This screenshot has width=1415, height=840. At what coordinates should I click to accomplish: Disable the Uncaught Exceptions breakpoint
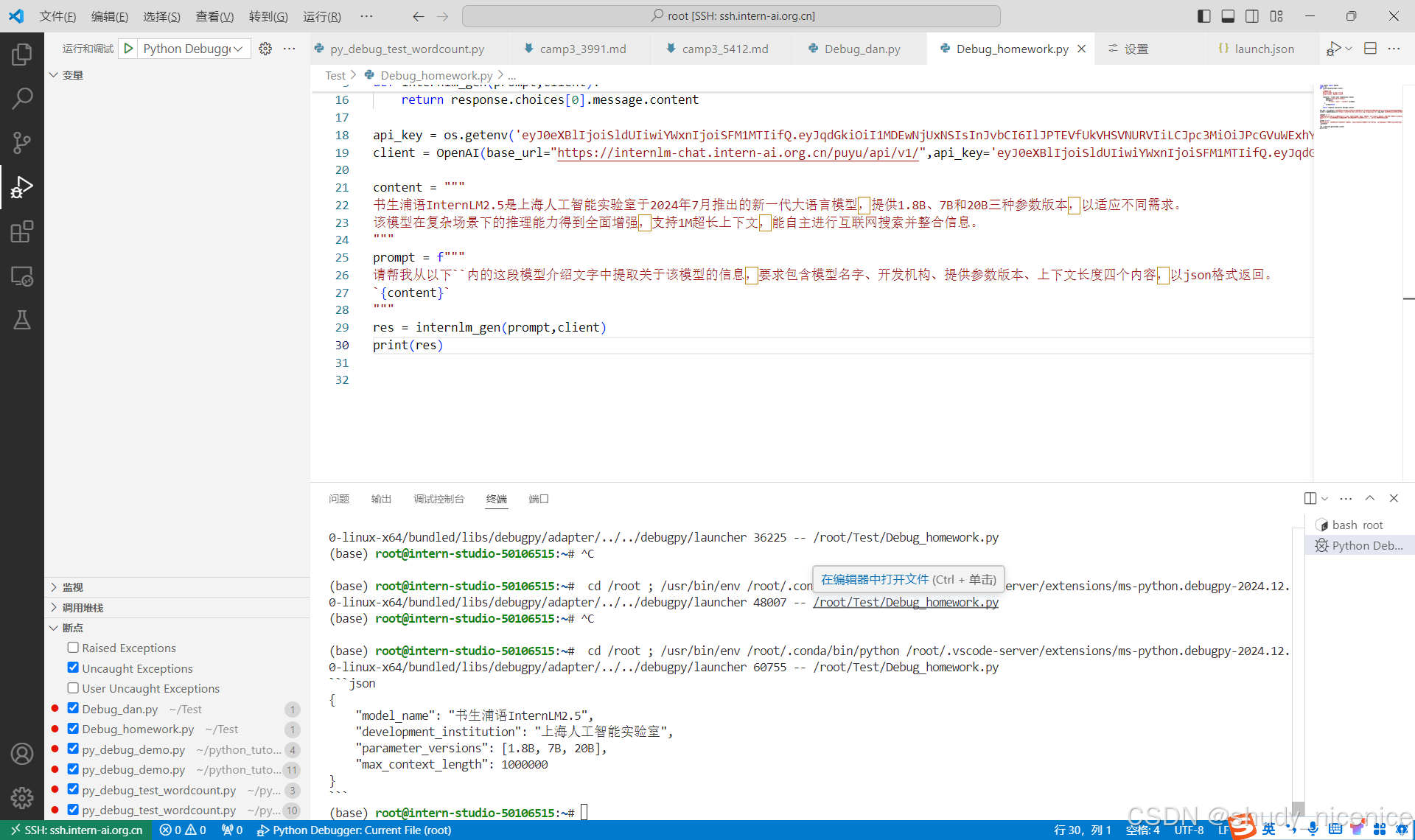(73, 668)
